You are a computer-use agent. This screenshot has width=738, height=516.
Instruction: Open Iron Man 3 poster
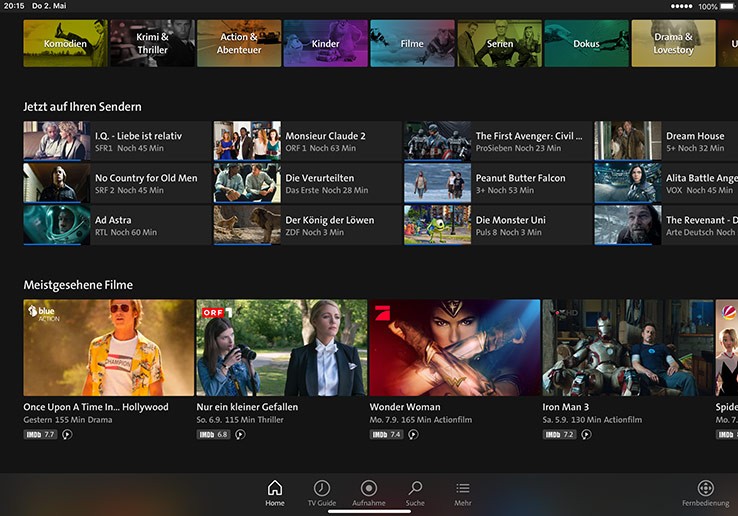628,347
